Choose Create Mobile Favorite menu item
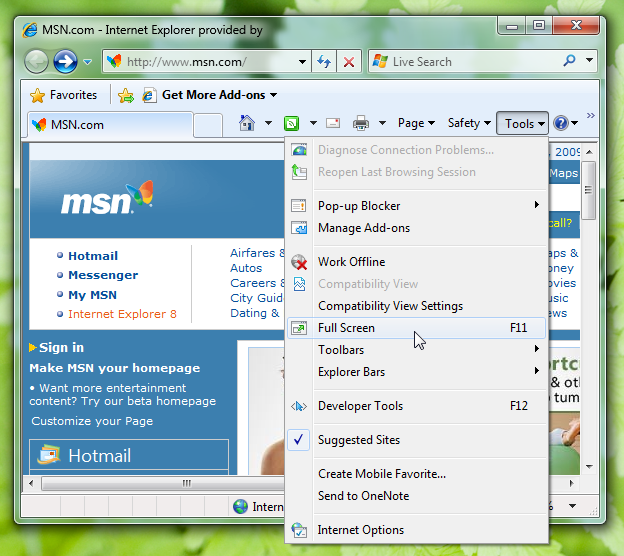 point(417,474)
